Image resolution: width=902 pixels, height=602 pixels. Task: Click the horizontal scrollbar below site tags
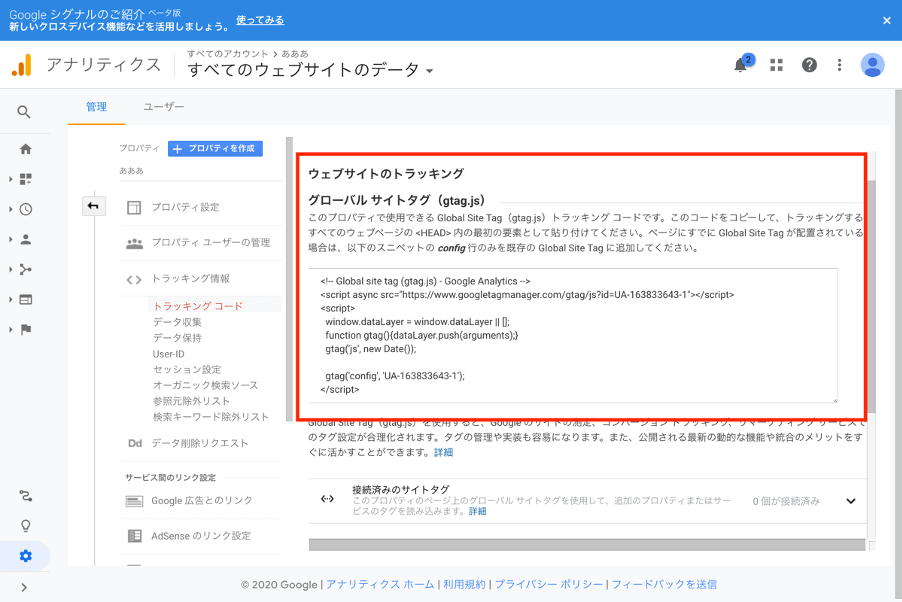pyautogui.click(x=587, y=544)
